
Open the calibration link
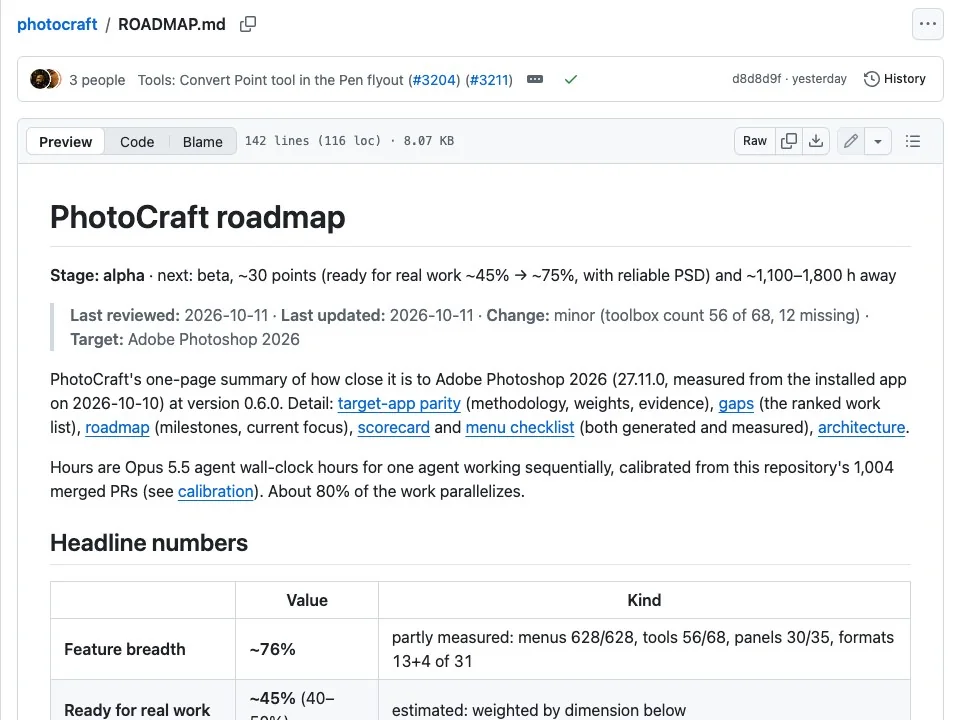tap(216, 491)
